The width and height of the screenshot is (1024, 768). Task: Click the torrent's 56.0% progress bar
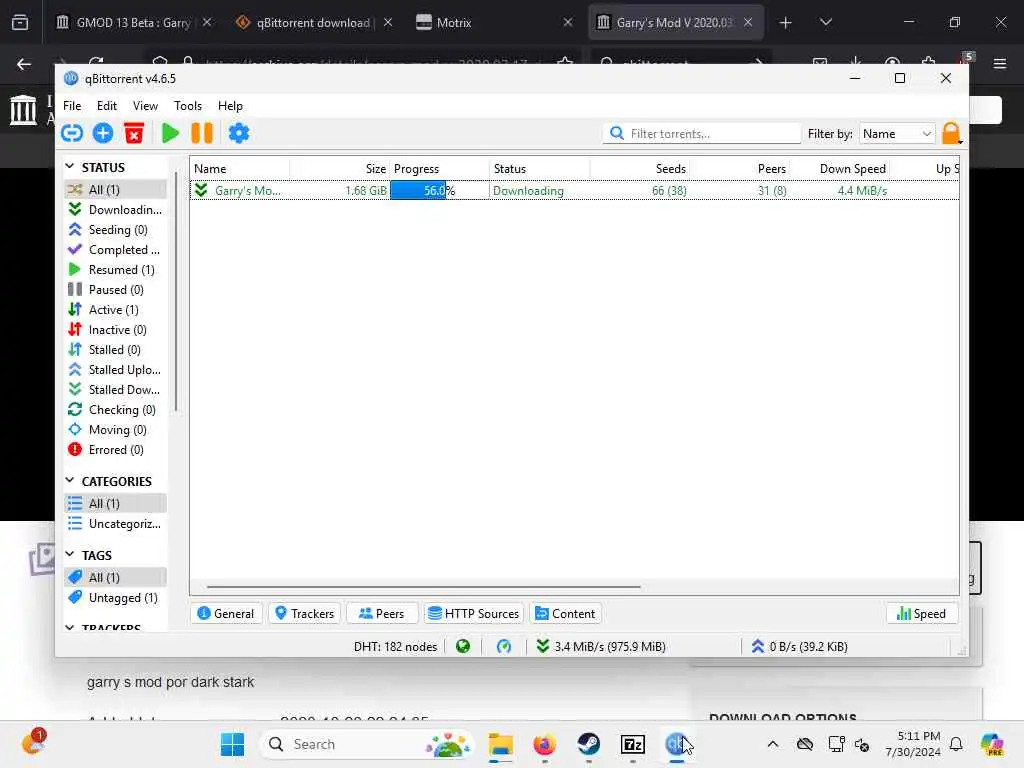(439, 191)
